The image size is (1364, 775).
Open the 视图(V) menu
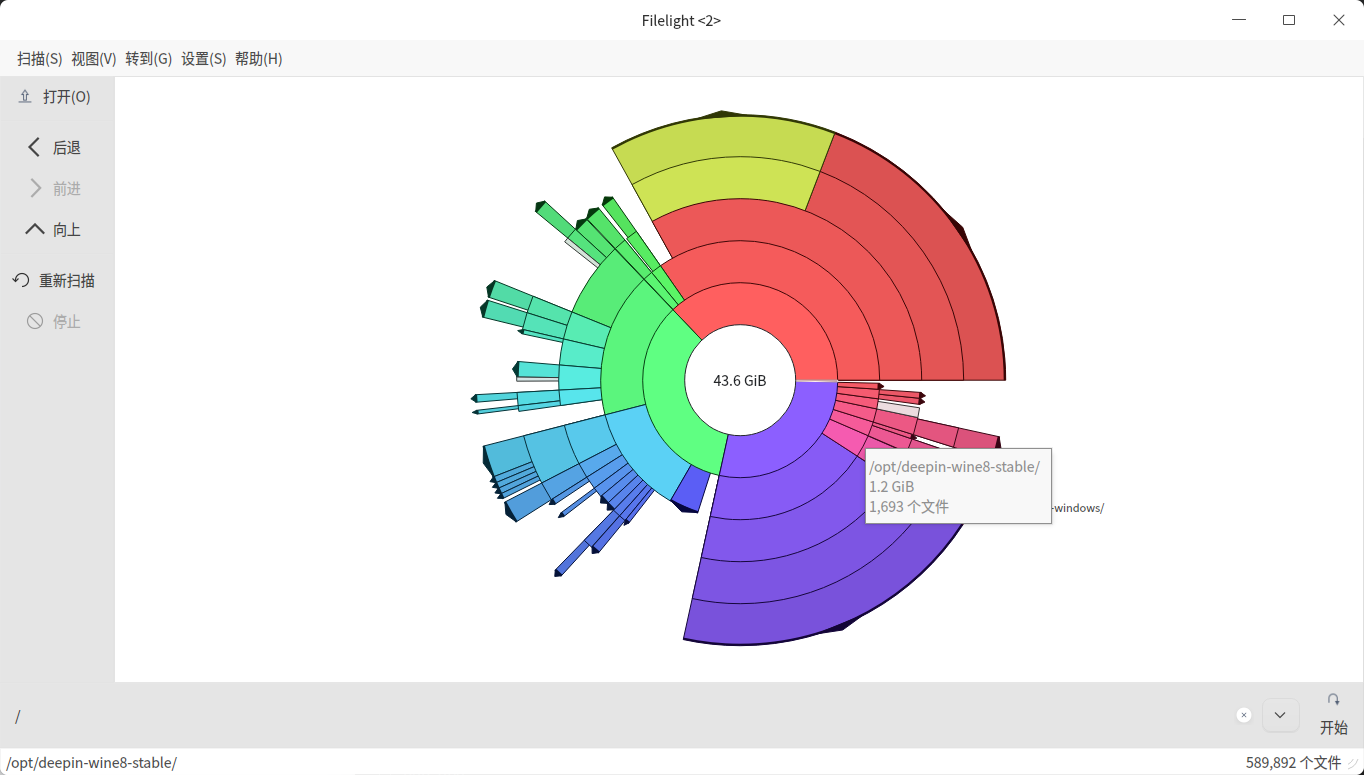coord(94,59)
